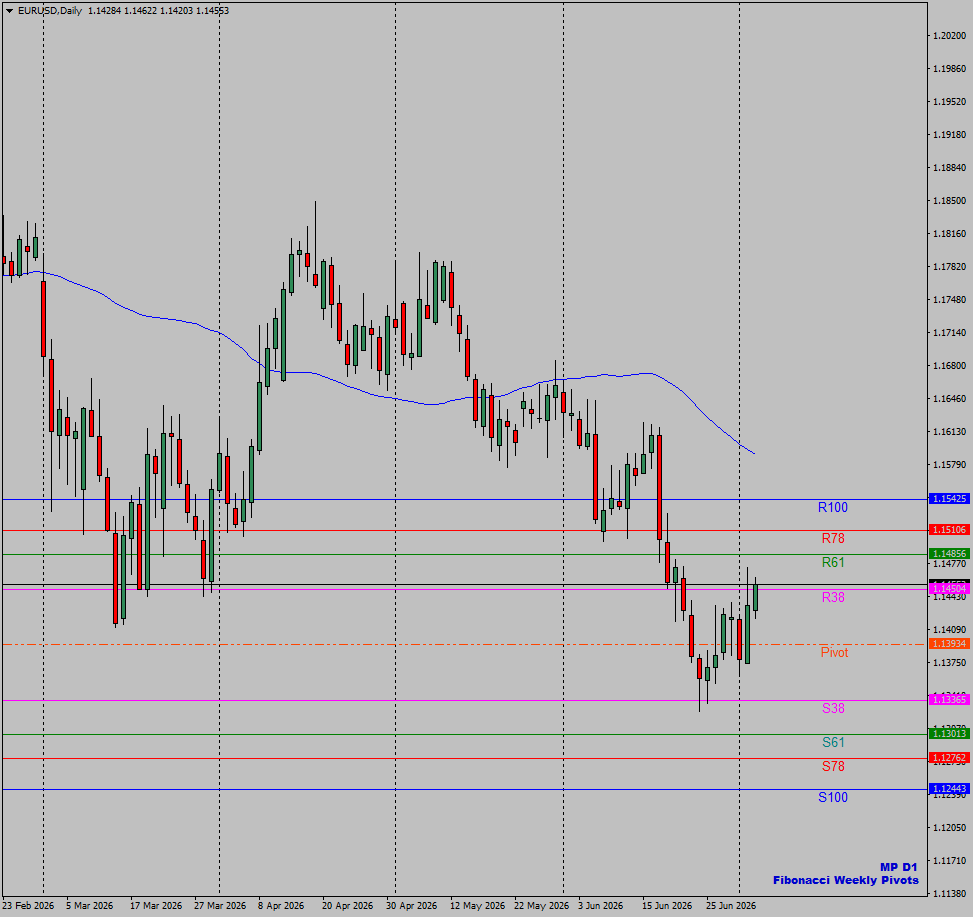Click the 12 May 2026 date on time axis
973x917 pixels.
tap(477, 906)
